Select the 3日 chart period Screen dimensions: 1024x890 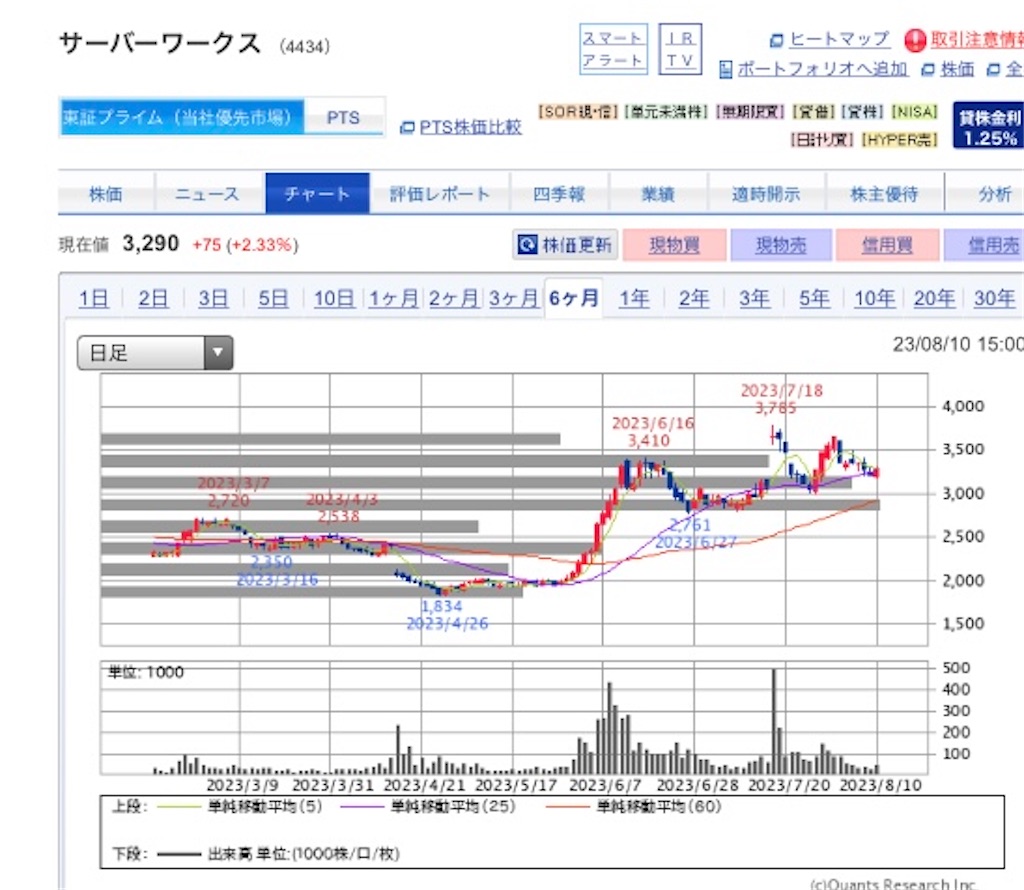213,298
